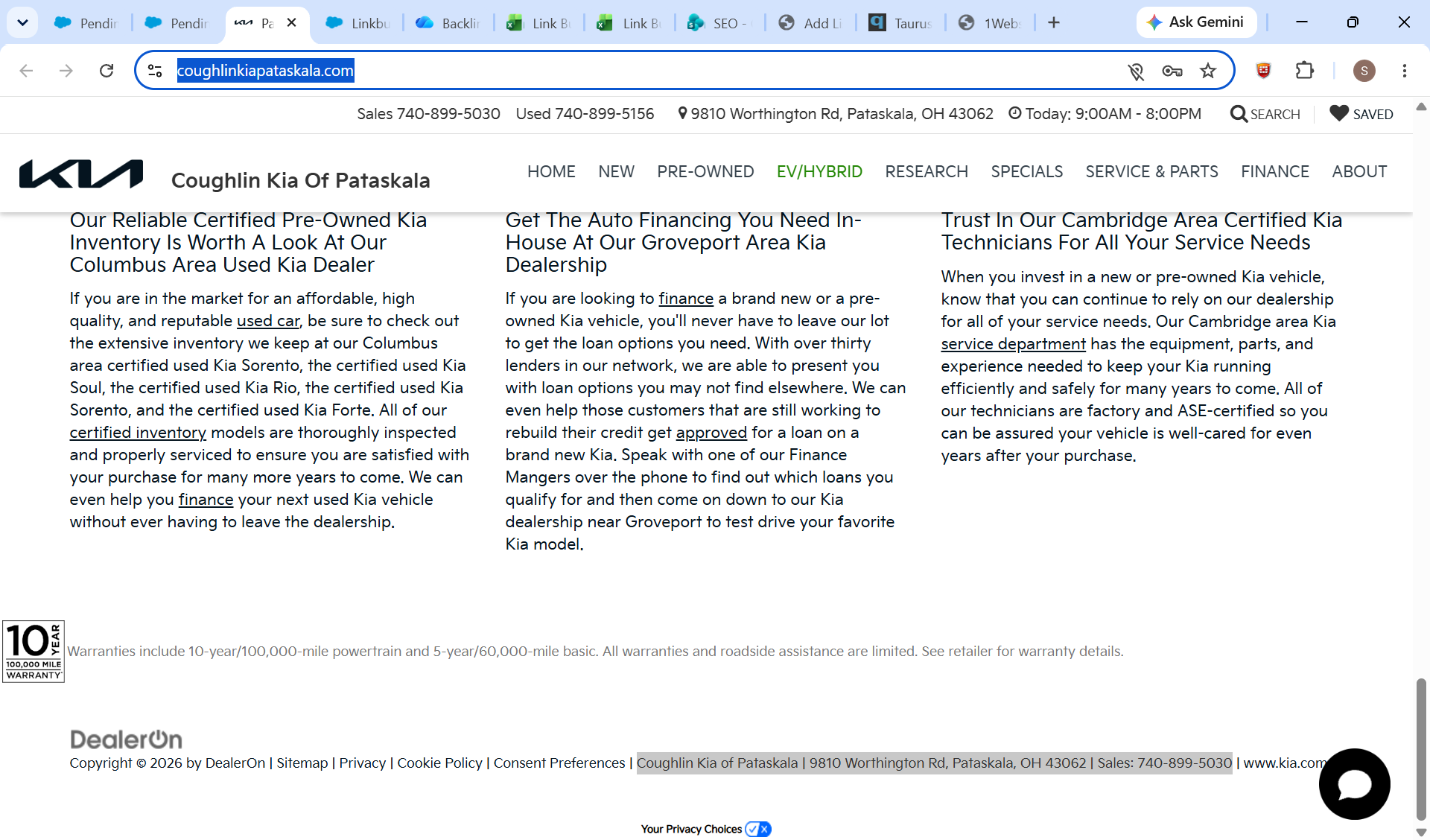Switch to the SEO browser tab

[720, 23]
